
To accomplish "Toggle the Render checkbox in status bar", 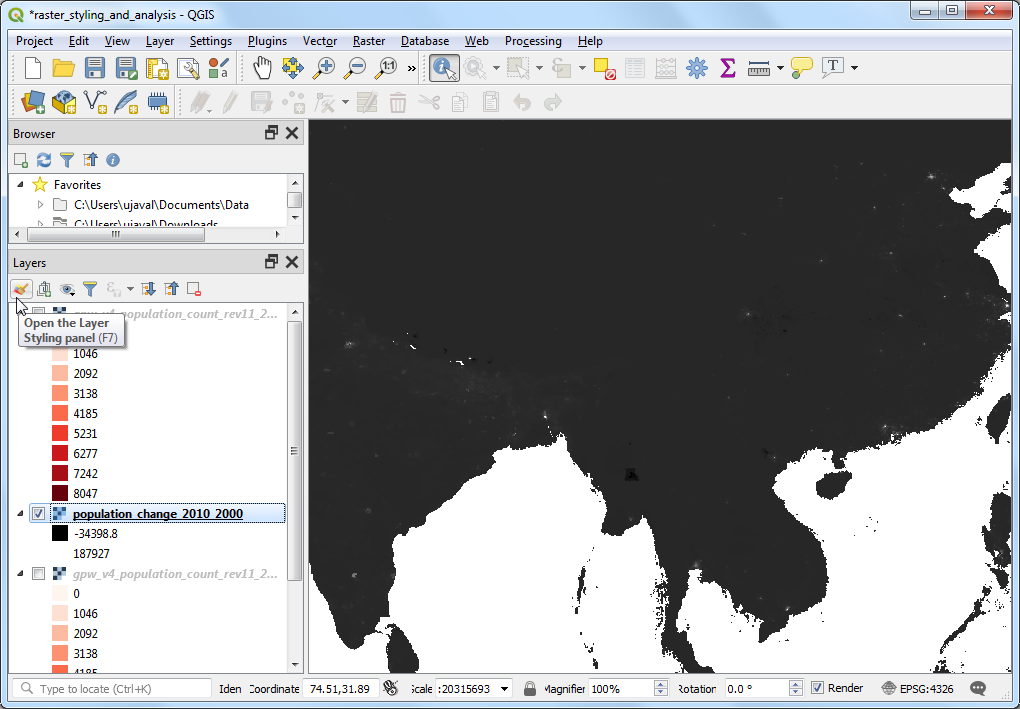I will click(x=818, y=689).
